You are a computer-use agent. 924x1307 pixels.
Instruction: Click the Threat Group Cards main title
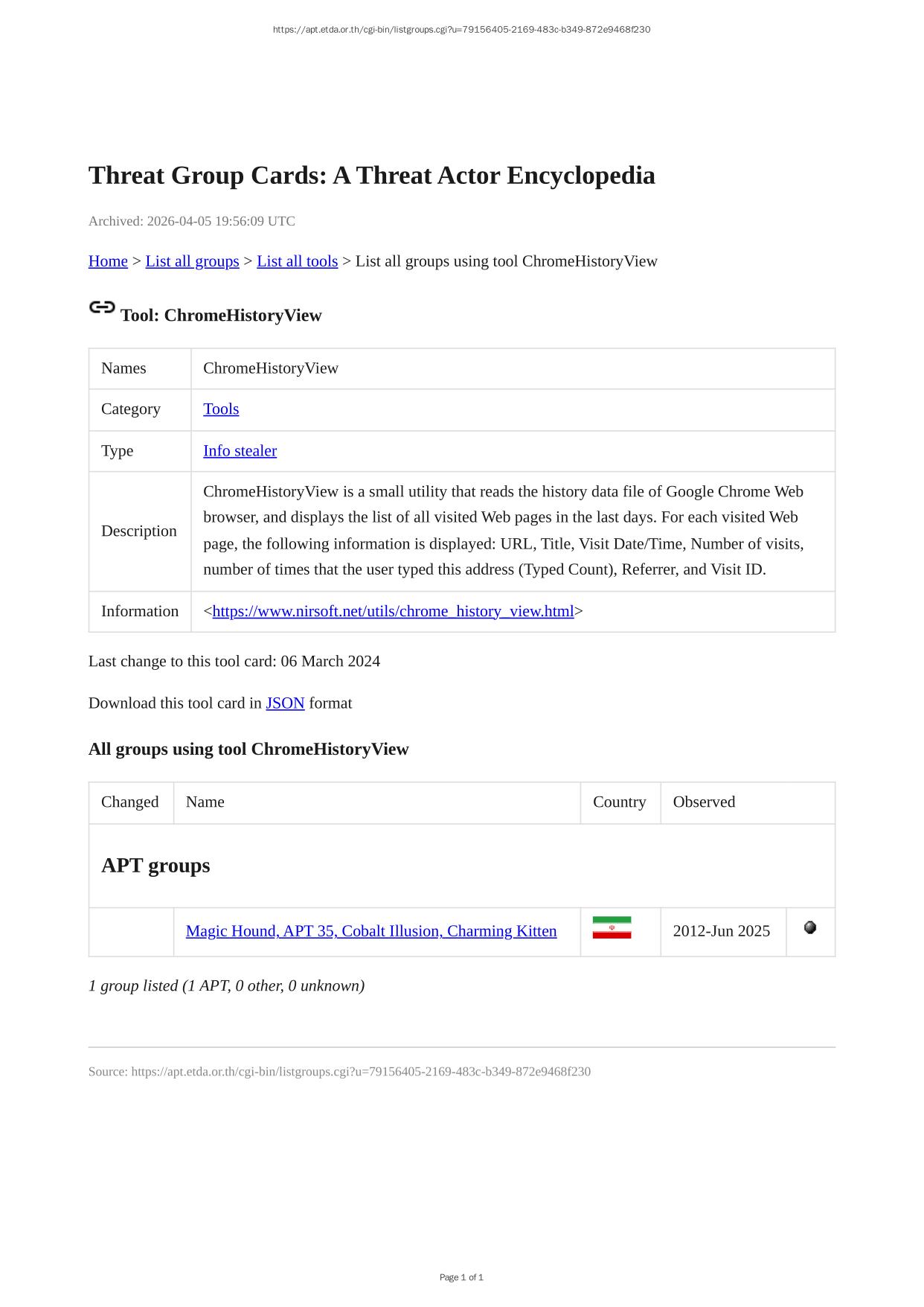click(x=371, y=176)
